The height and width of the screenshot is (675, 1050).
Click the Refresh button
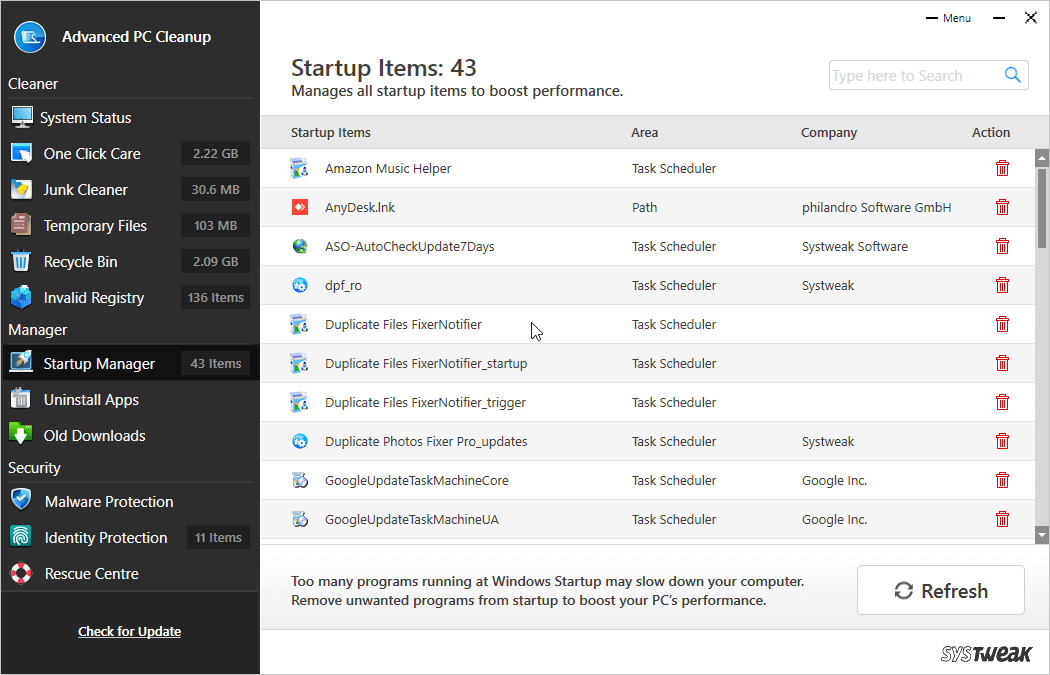[x=941, y=590]
